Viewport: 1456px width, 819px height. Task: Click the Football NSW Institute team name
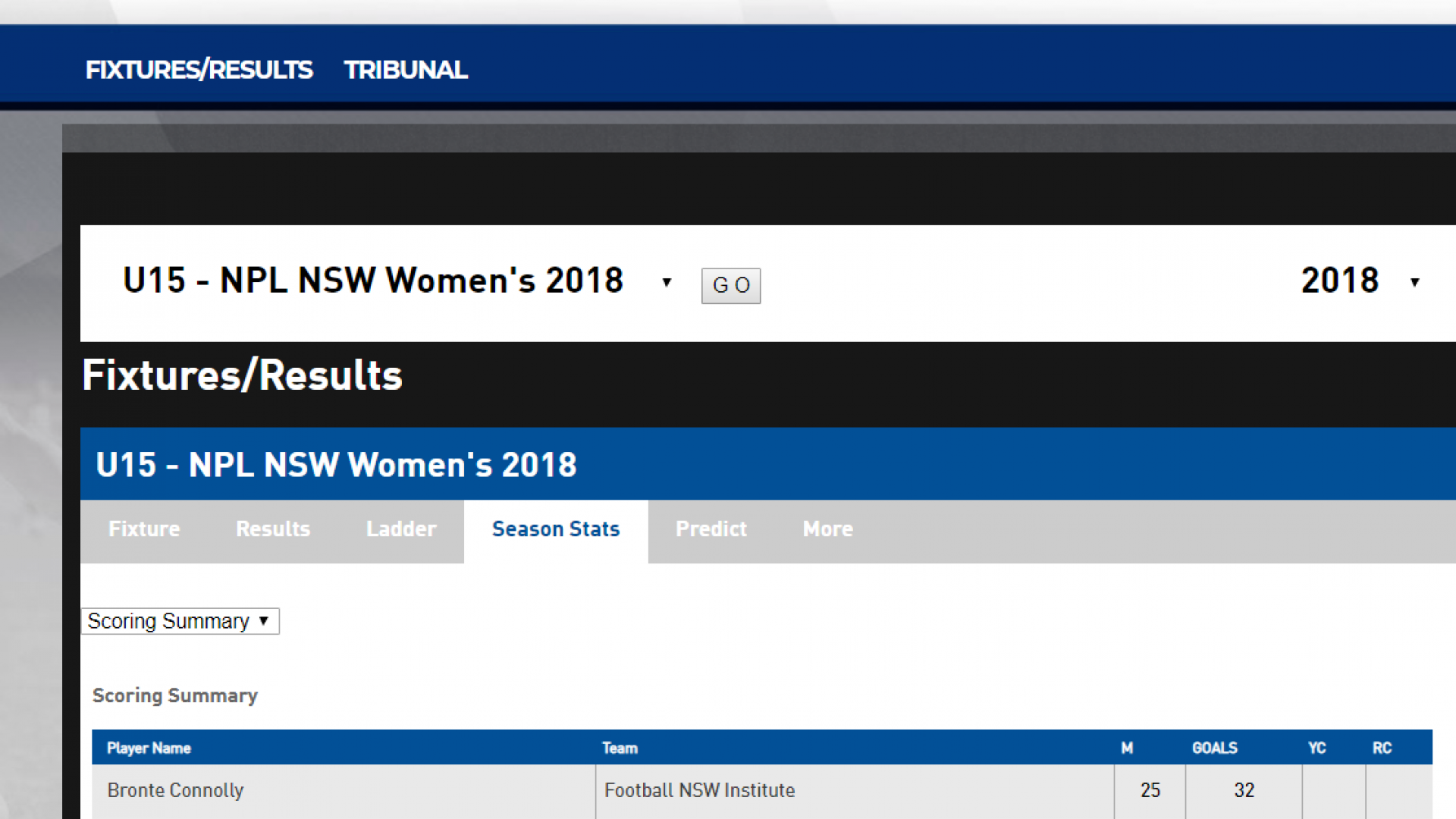click(699, 790)
